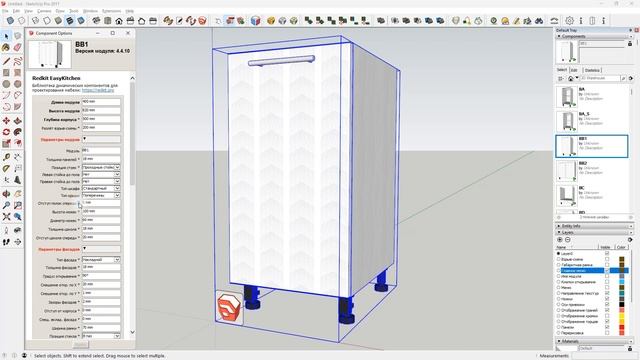Open the Позиция стоек dropdown
The width and height of the screenshot is (640, 360).
[x=101, y=167]
